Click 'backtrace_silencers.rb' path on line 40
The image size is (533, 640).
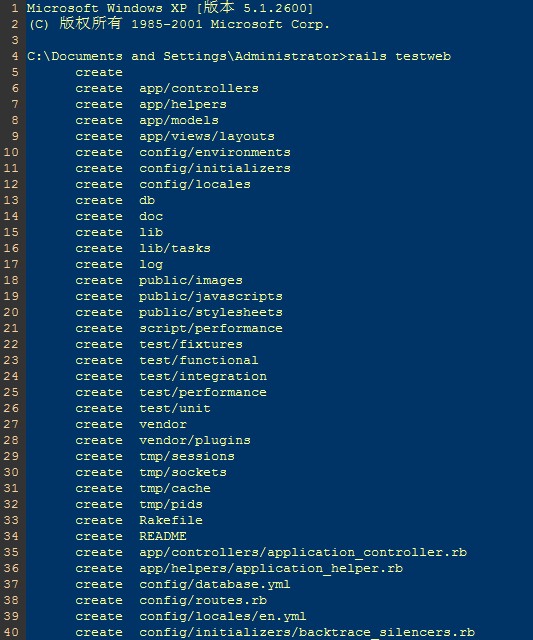point(386,633)
